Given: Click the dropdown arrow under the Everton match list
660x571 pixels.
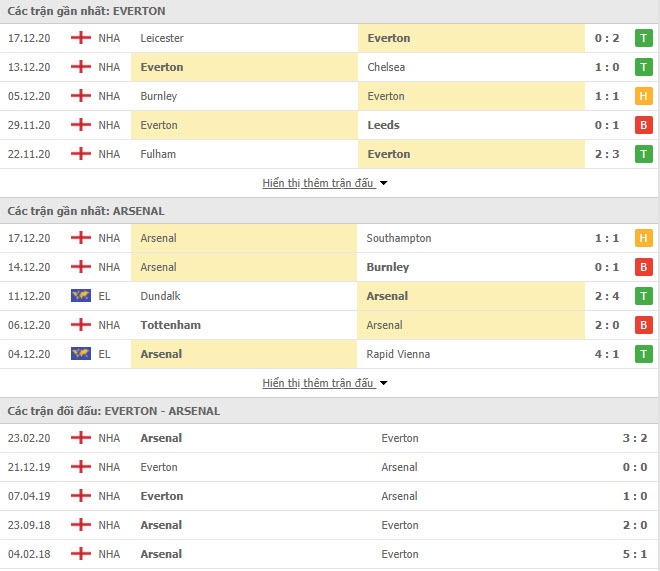Looking at the screenshot, I should 384,183.
